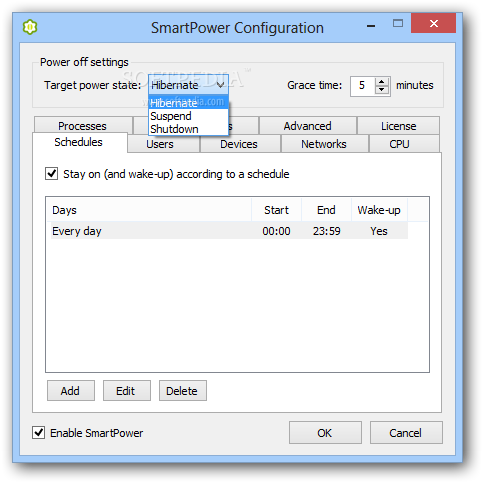Maximize the SmartPower Configuration window
This screenshot has width=483, height=483.
click(398, 23)
